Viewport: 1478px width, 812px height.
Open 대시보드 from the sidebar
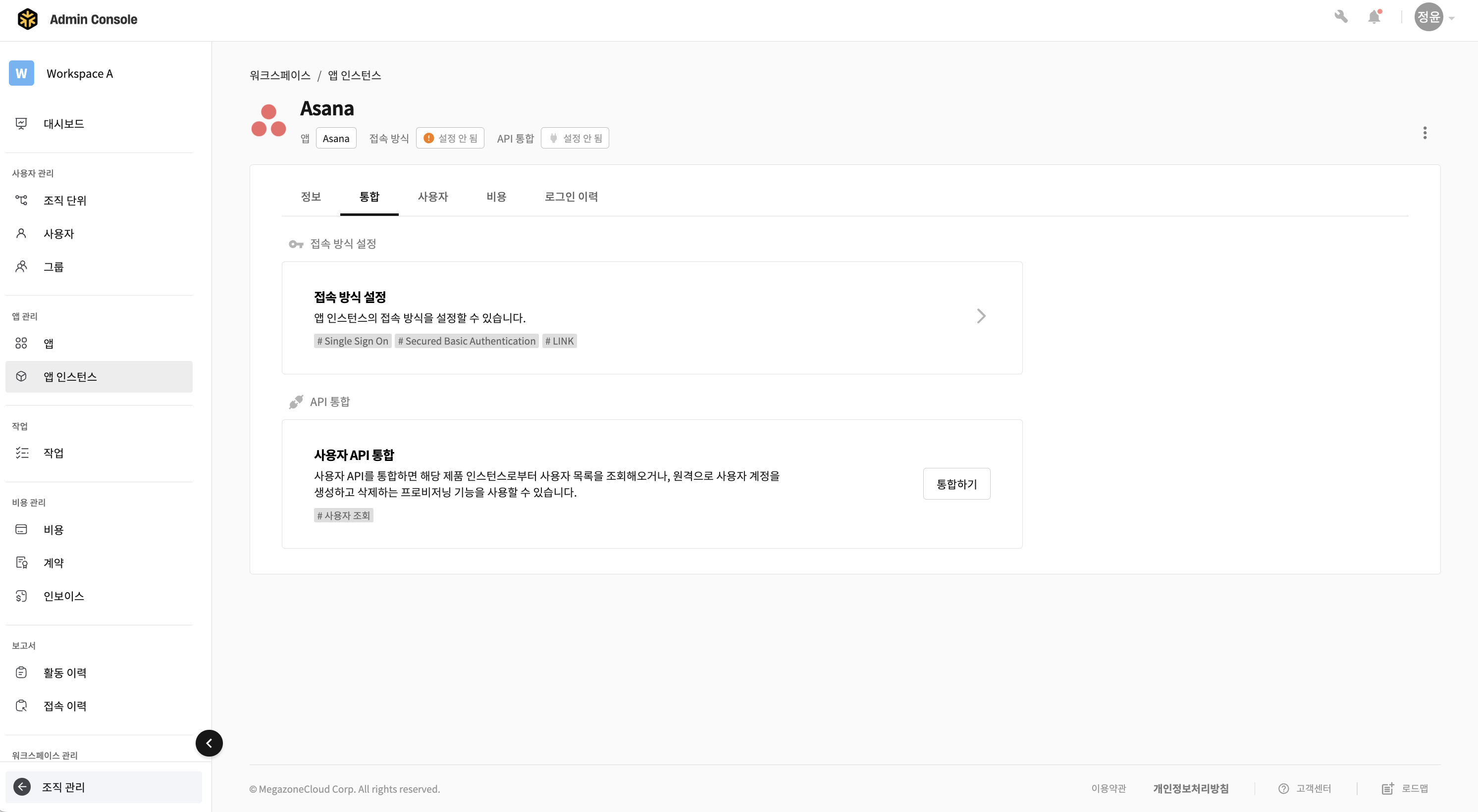click(x=63, y=123)
